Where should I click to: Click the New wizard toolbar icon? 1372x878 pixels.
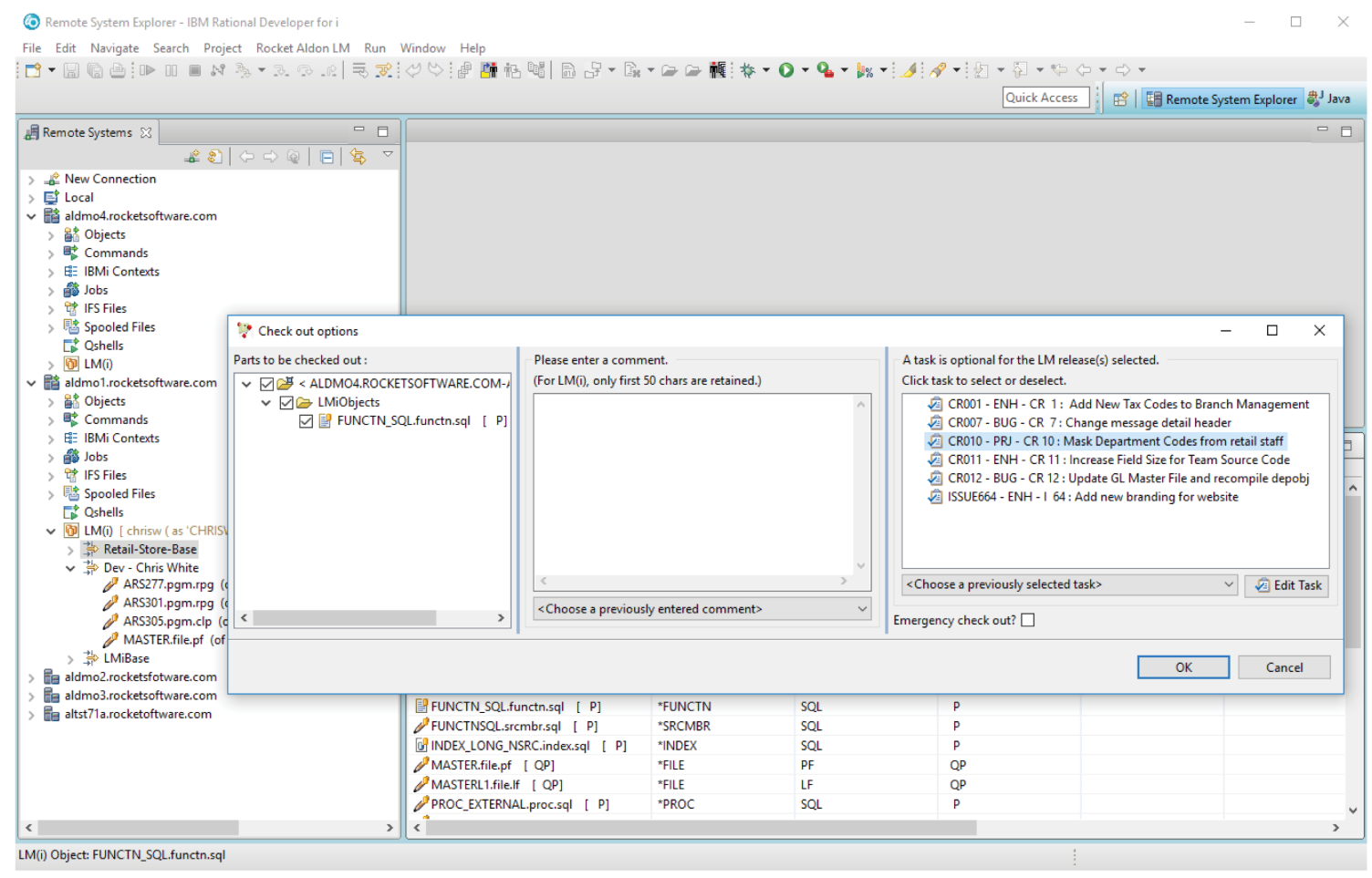33,70
